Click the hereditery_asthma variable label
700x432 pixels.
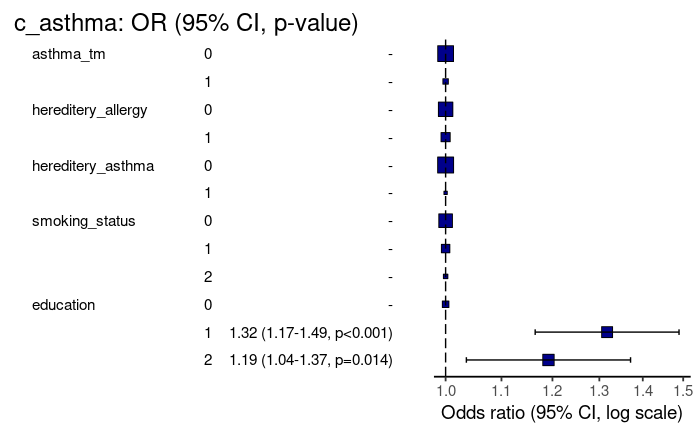click(93, 165)
